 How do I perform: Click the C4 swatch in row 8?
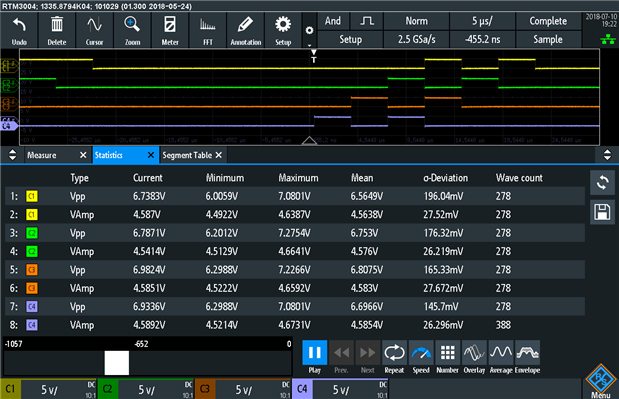(x=32, y=325)
